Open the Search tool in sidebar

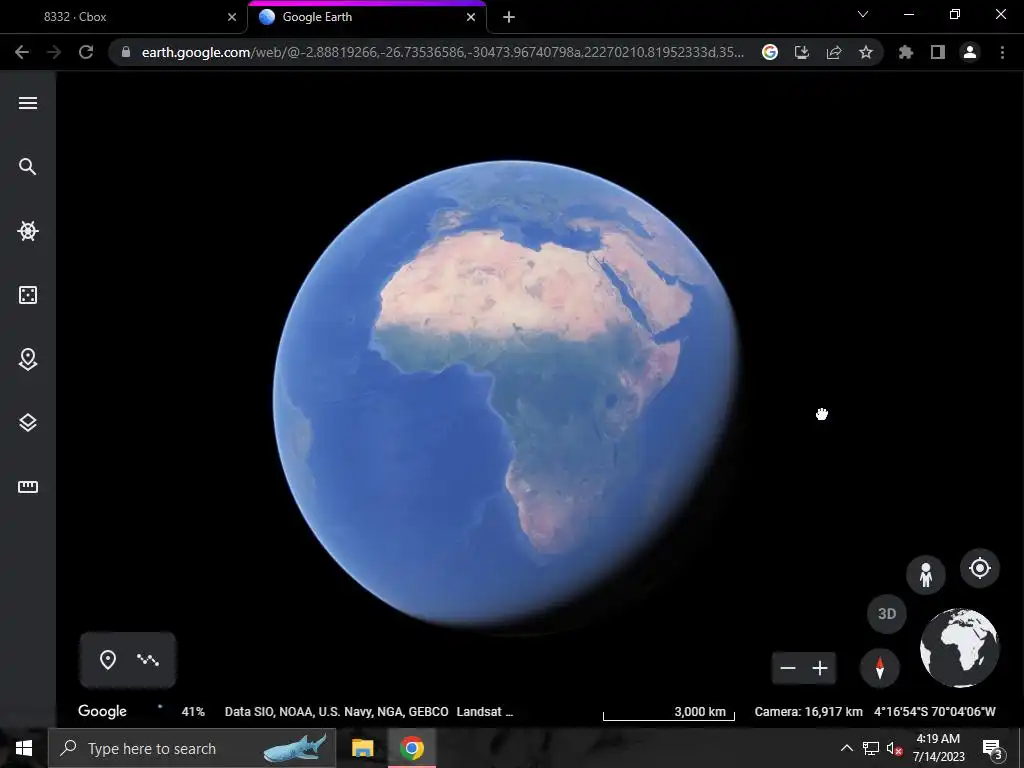(x=27, y=167)
